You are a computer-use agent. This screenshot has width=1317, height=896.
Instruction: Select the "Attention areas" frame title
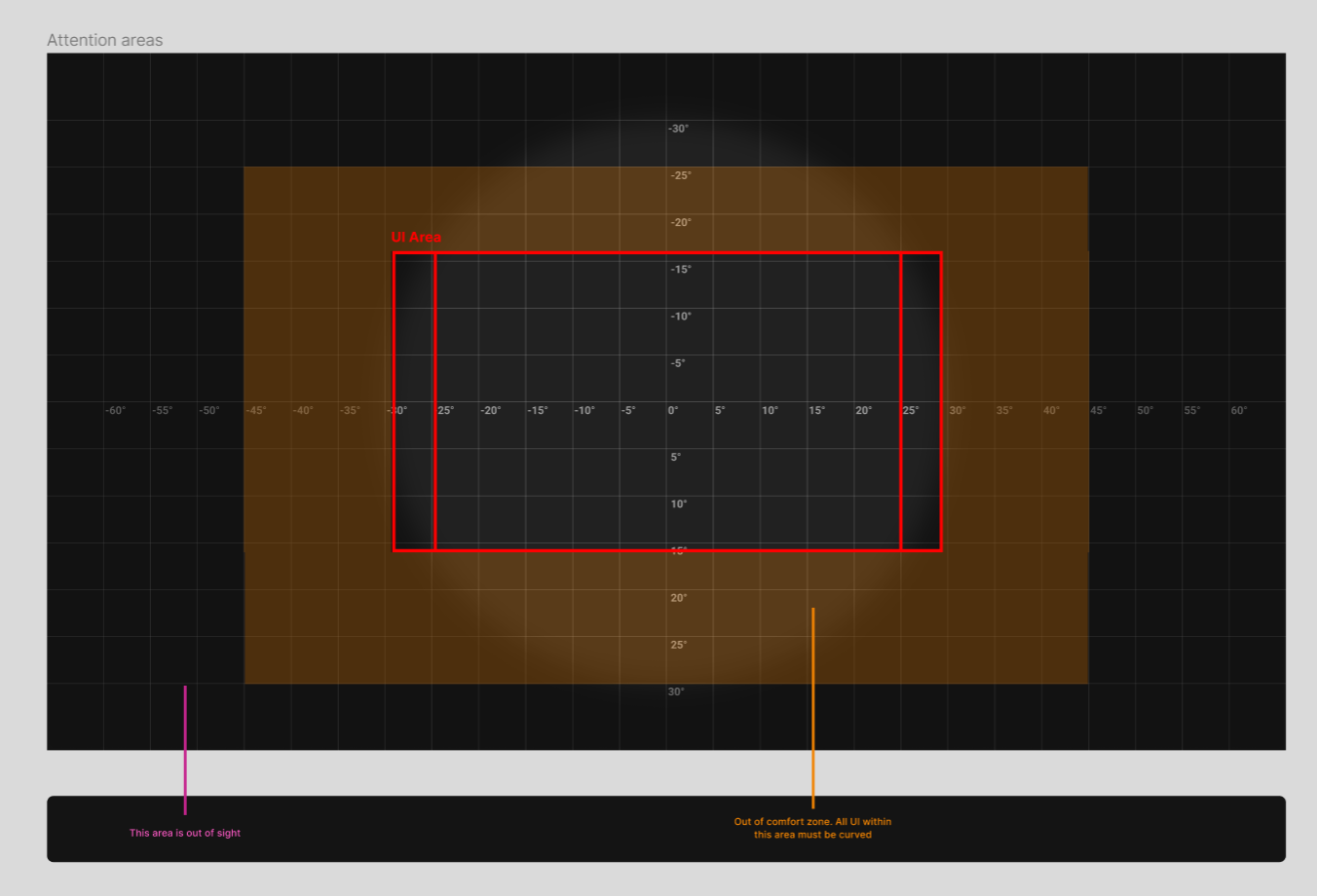click(104, 40)
